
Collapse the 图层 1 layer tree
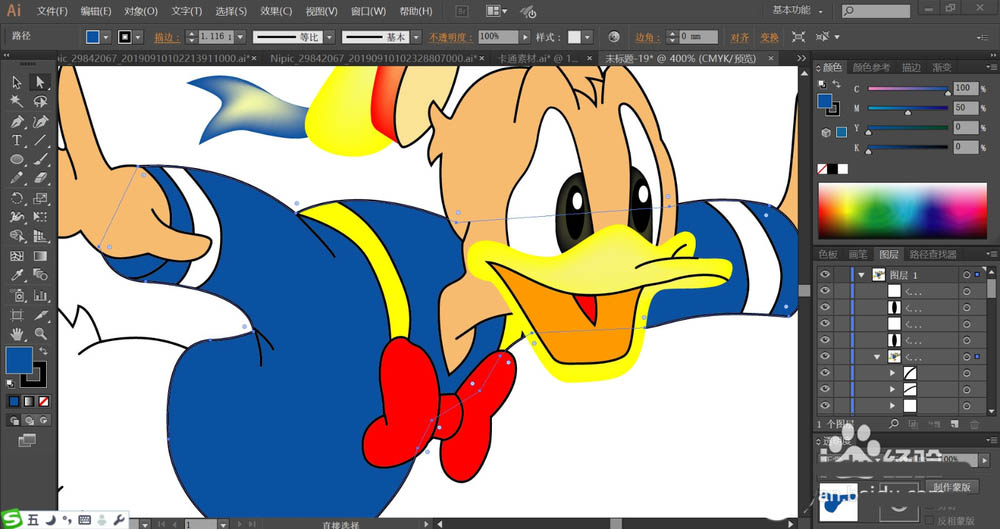862,274
